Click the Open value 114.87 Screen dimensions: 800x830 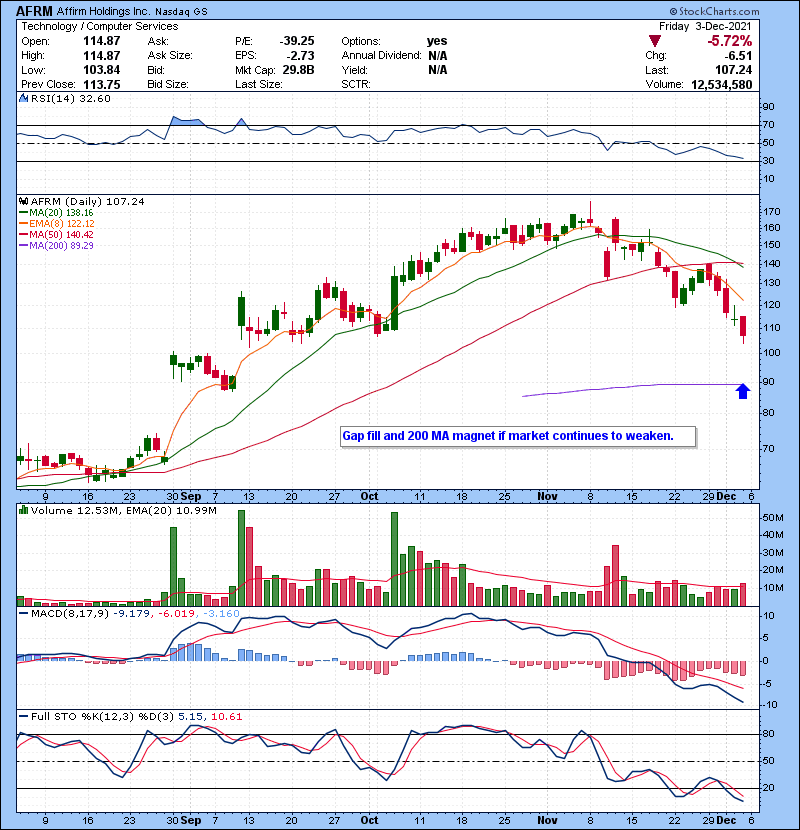[102, 41]
